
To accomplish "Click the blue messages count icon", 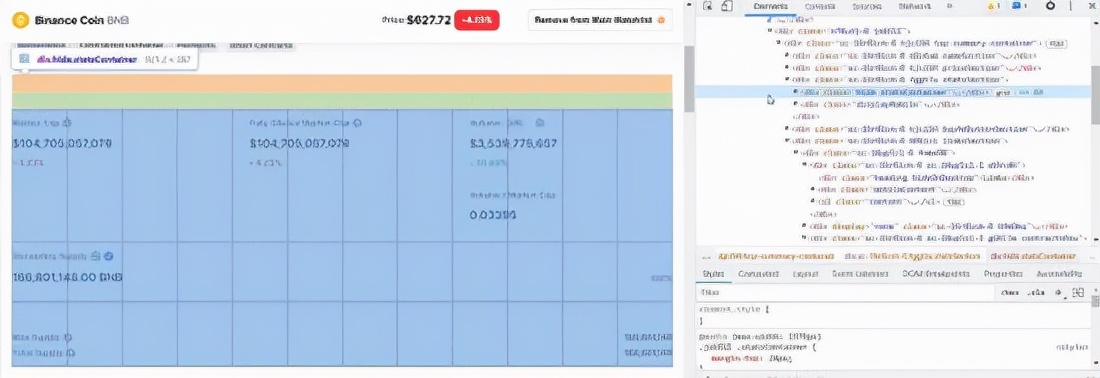I will coord(1017,6).
